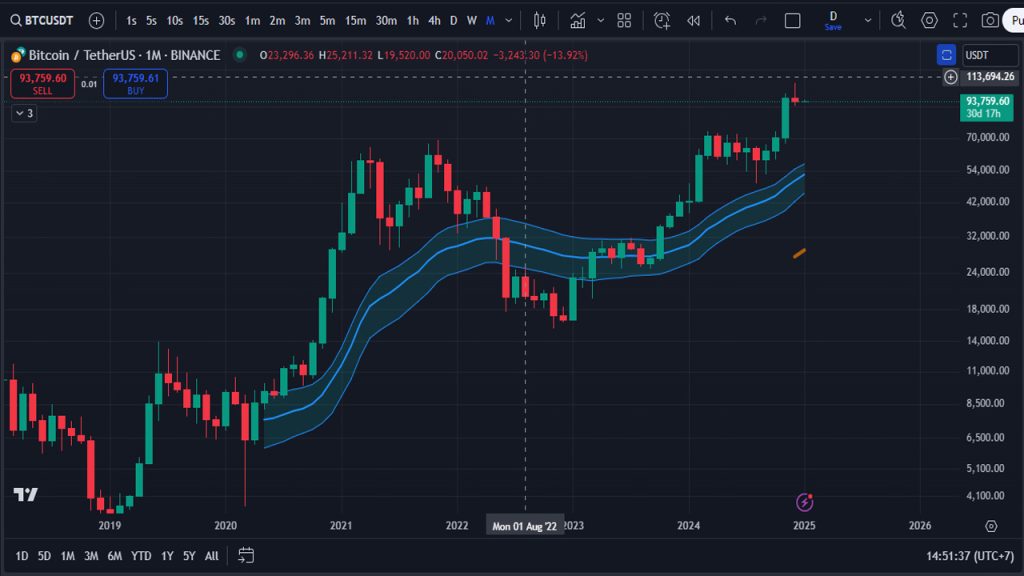Open the interval dropdown next to 1M
Image resolution: width=1024 pixels, height=576 pixels.
(x=508, y=19)
